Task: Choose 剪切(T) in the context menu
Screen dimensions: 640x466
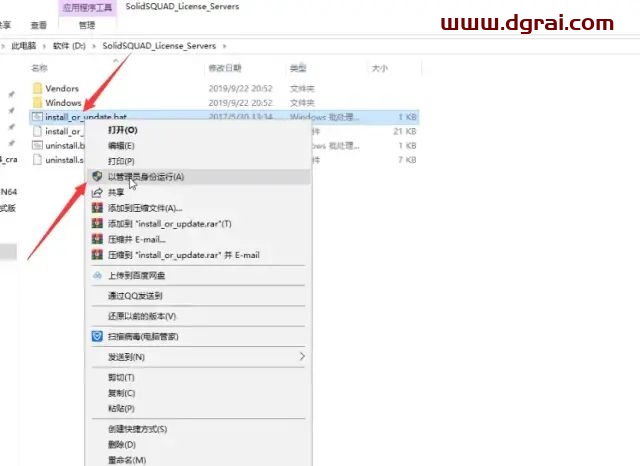Action: coord(198,377)
